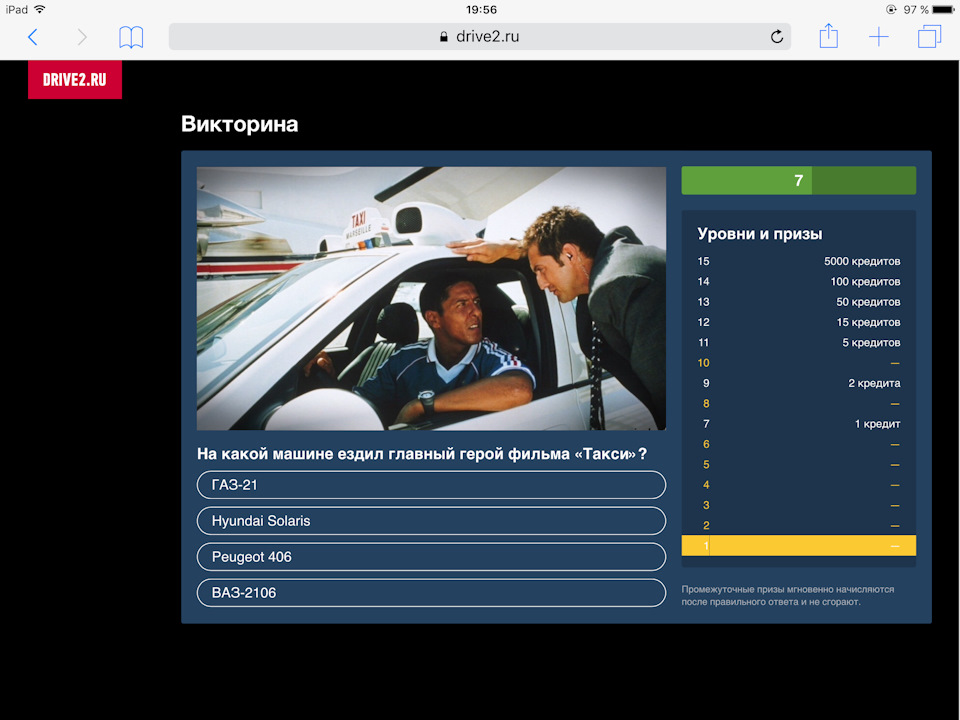Viewport: 960px width, 720px height.
Task: Tap the 97 % battery percentage text
Action: point(916,9)
